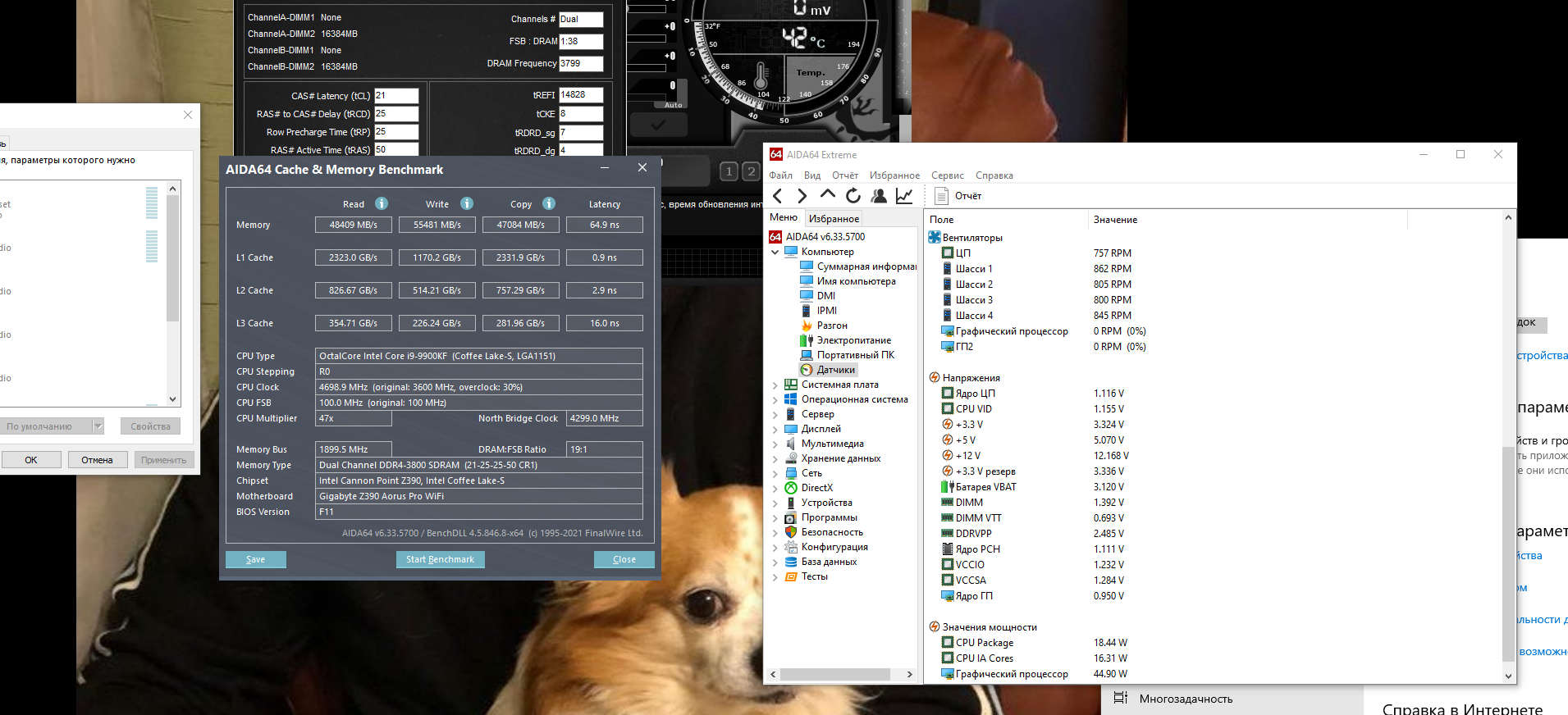Viewport: 1568px width, 715px height.
Task: Open the Избранное menu in menu bar
Action: click(894, 175)
